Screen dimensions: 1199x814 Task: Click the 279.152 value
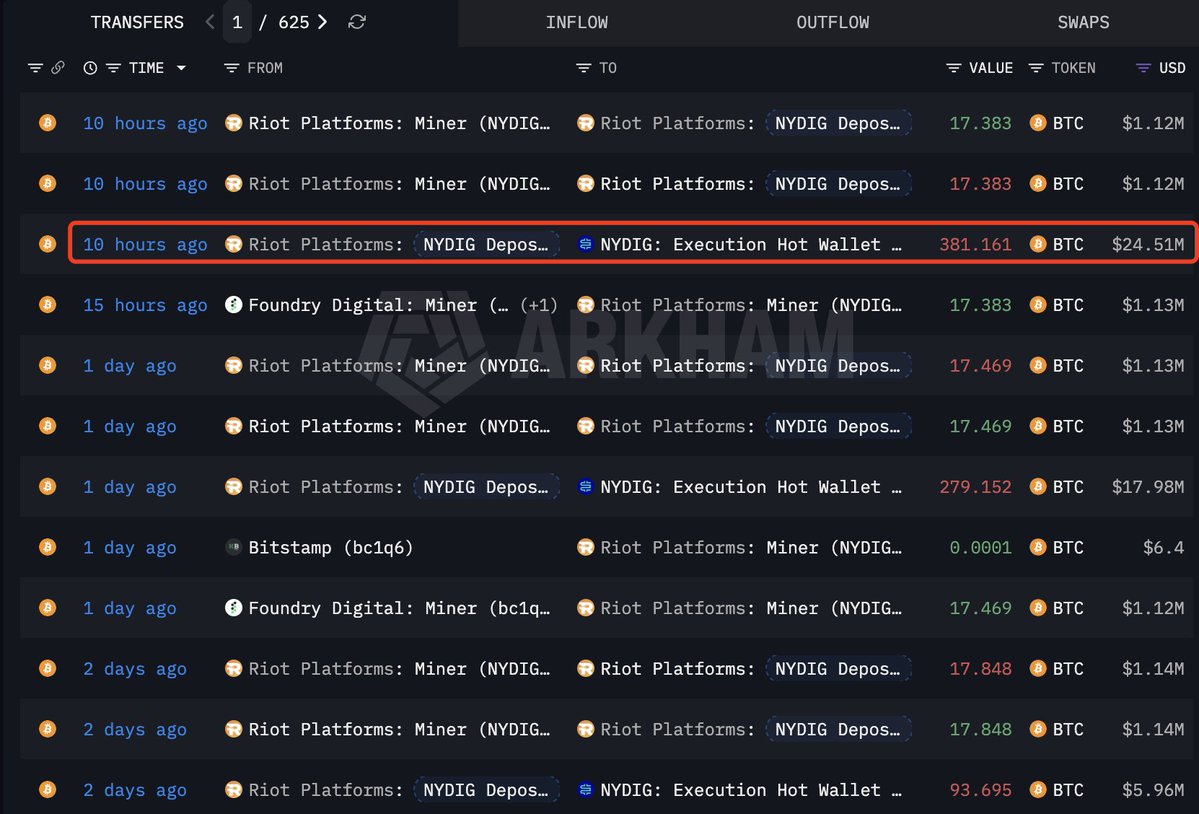(975, 487)
